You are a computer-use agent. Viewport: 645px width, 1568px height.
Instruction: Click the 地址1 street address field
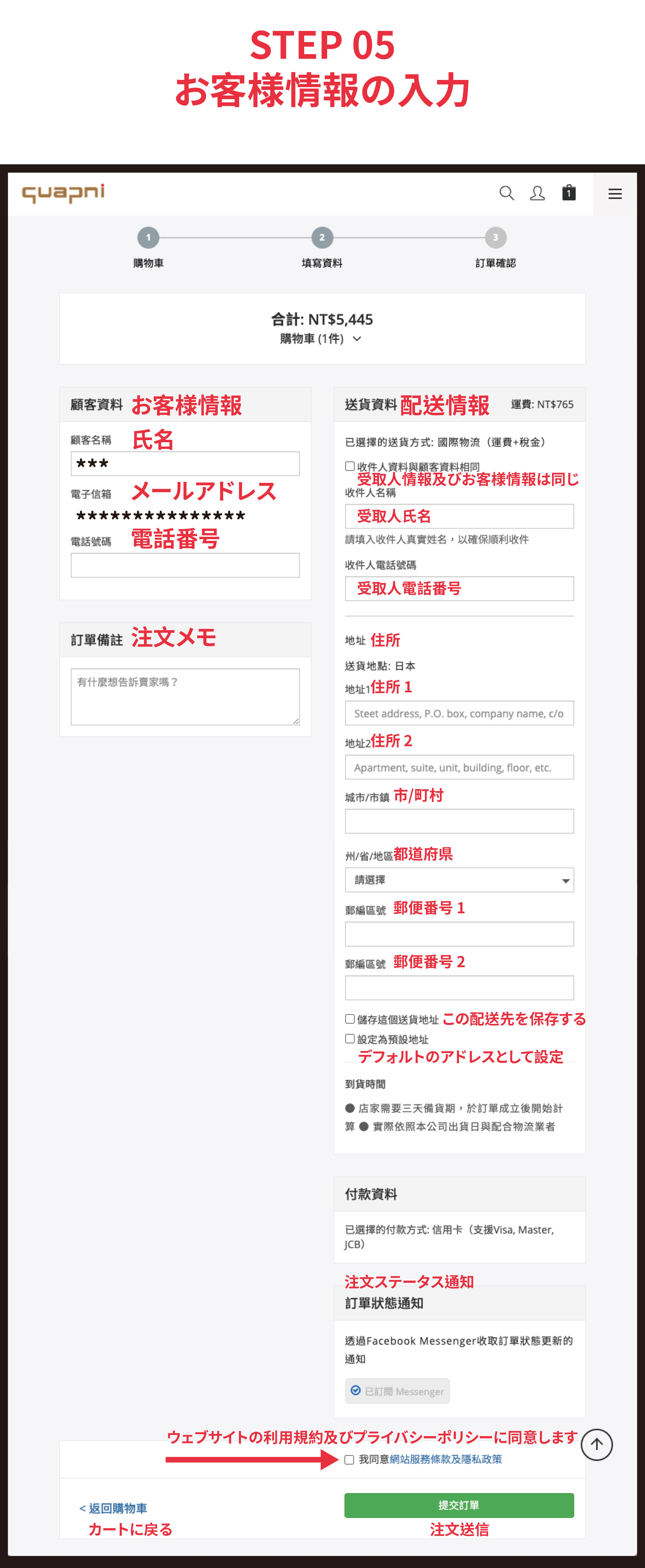[x=459, y=713]
